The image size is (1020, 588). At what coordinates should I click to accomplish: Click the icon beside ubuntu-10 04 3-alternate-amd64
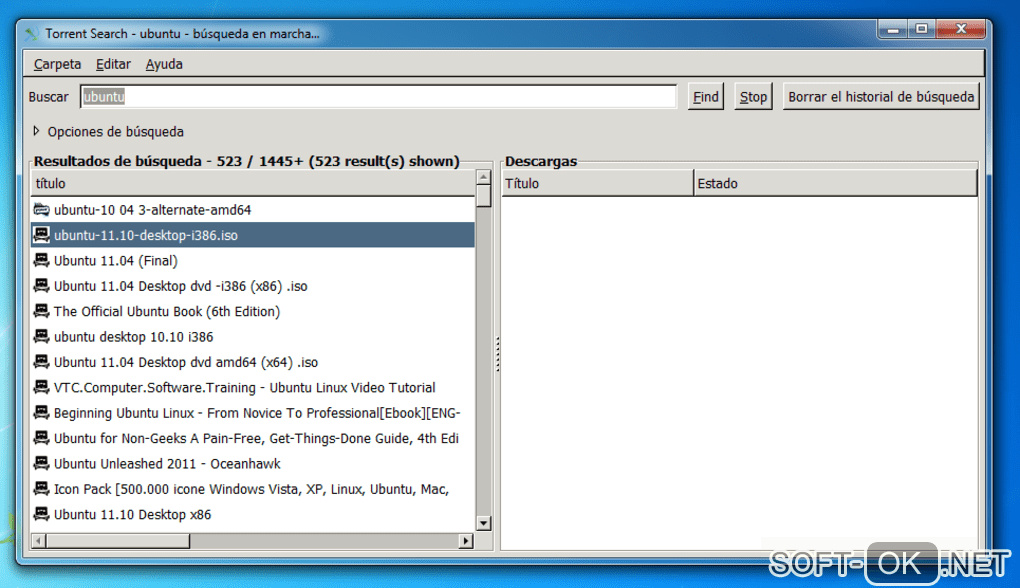tap(41, 209)
